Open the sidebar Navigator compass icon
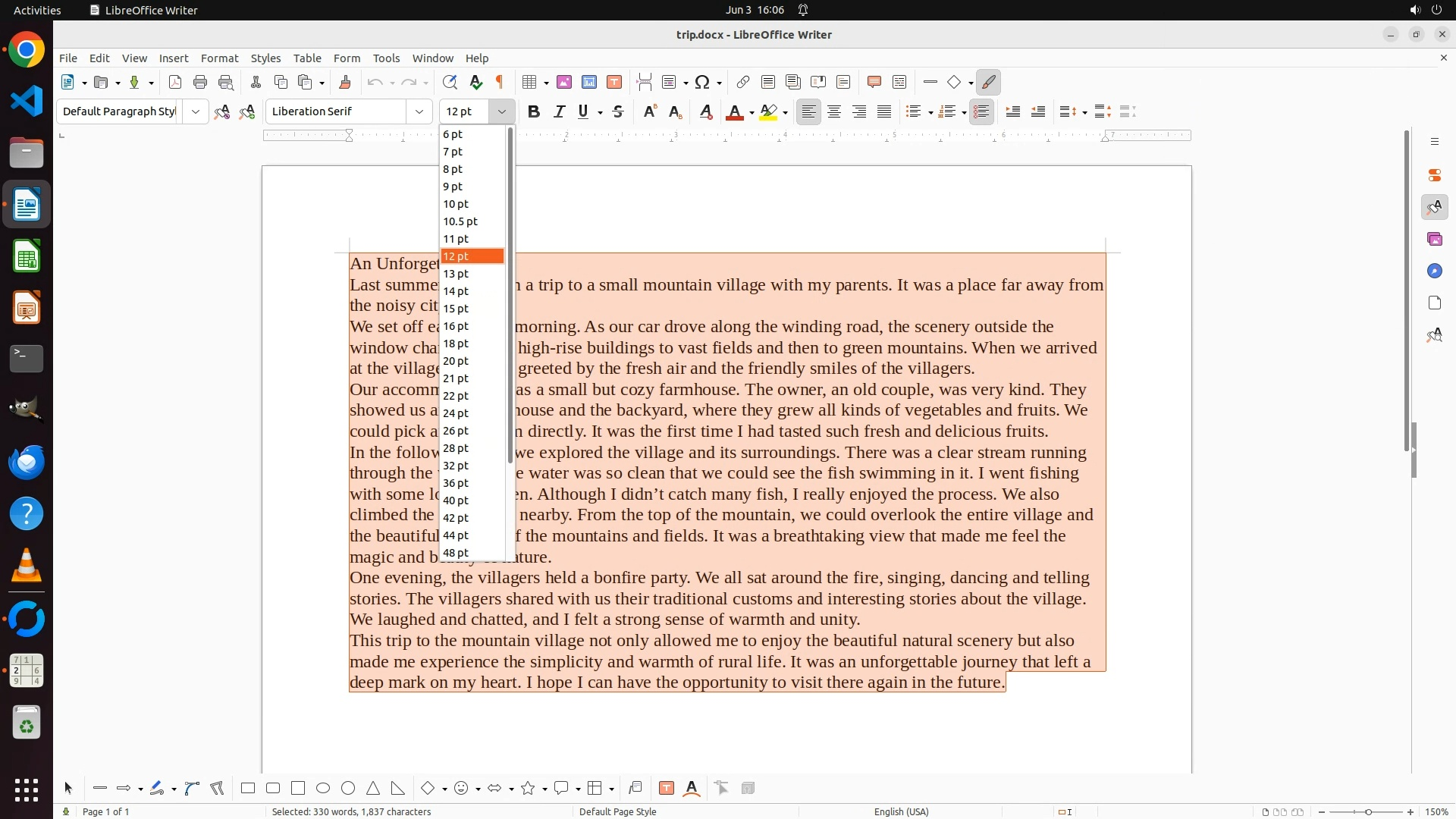The image size is (1456, 819). point(1434,271)
